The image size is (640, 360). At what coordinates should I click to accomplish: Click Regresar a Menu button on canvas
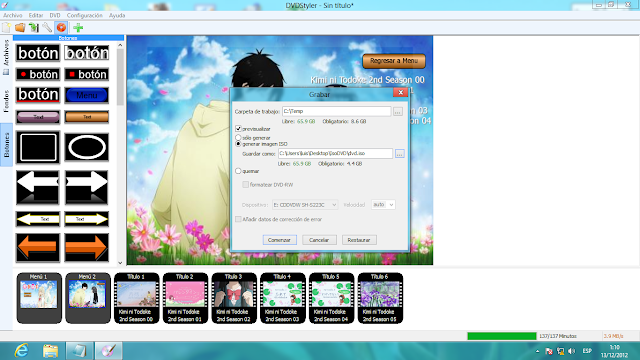(394, 61)
